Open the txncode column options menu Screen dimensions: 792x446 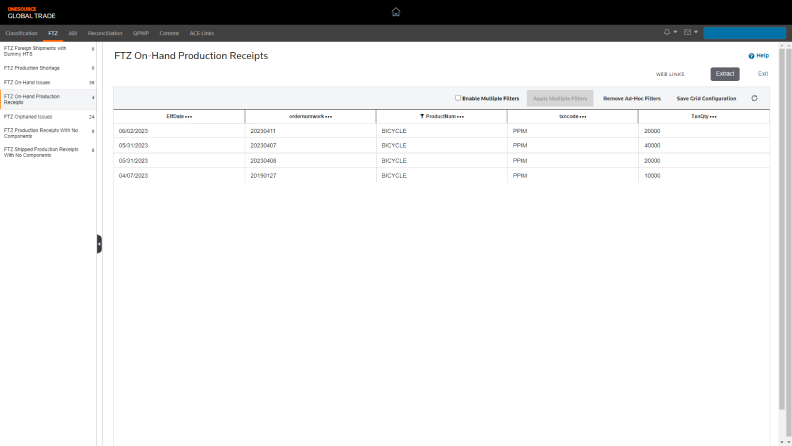[582, 117]
